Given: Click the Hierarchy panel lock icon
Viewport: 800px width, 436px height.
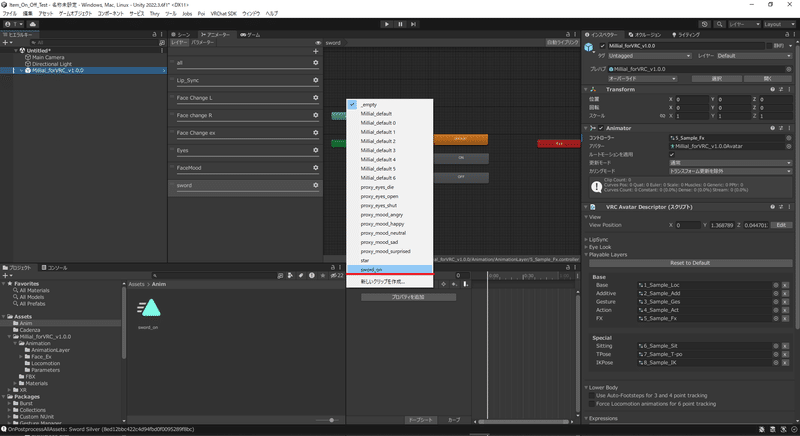Looking at the screenshot, I should (x=155, y=34).
